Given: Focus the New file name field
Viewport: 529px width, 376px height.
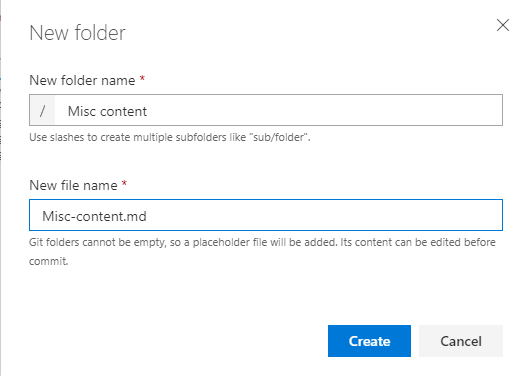Looking at the screenshot, I should [x=266, y=215].
